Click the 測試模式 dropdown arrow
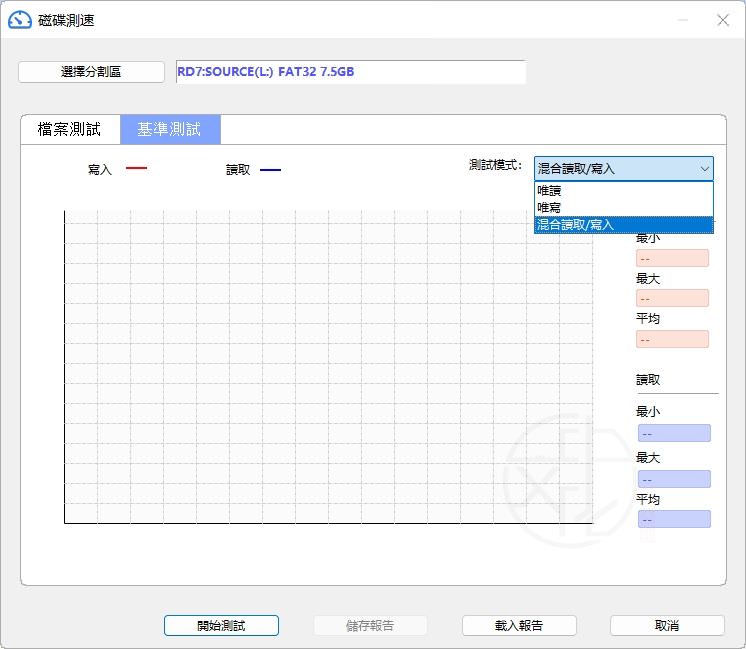The height and width of the screenshot is (649, 746). point(704,169)
